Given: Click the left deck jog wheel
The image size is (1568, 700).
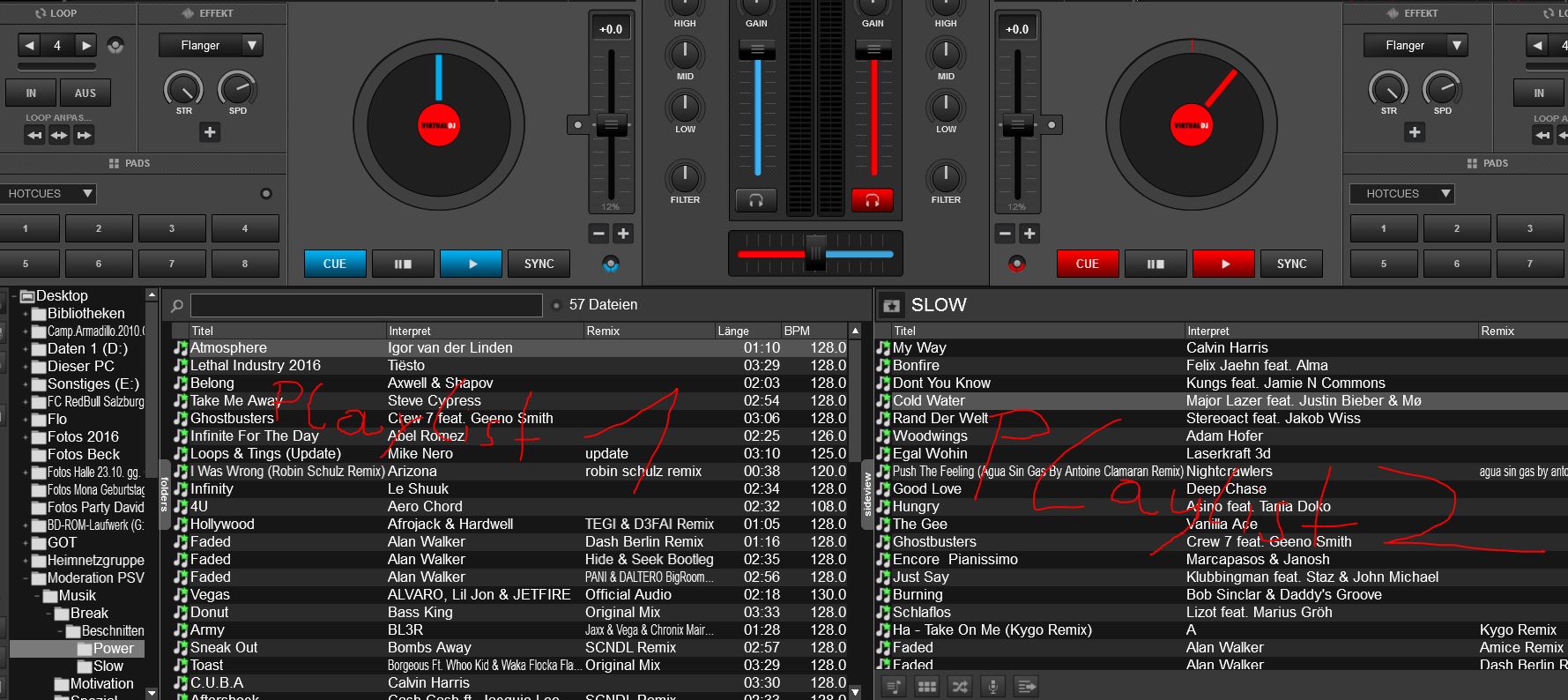Looking at the screenshot, I should pos(439,125).
